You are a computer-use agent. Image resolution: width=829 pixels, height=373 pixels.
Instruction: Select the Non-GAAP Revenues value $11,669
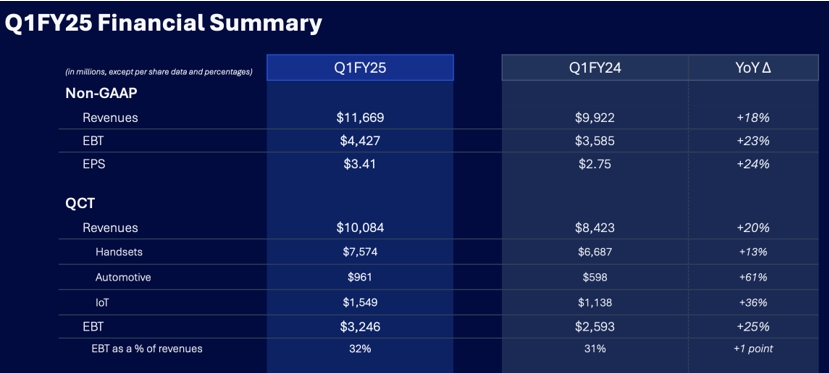360,117
